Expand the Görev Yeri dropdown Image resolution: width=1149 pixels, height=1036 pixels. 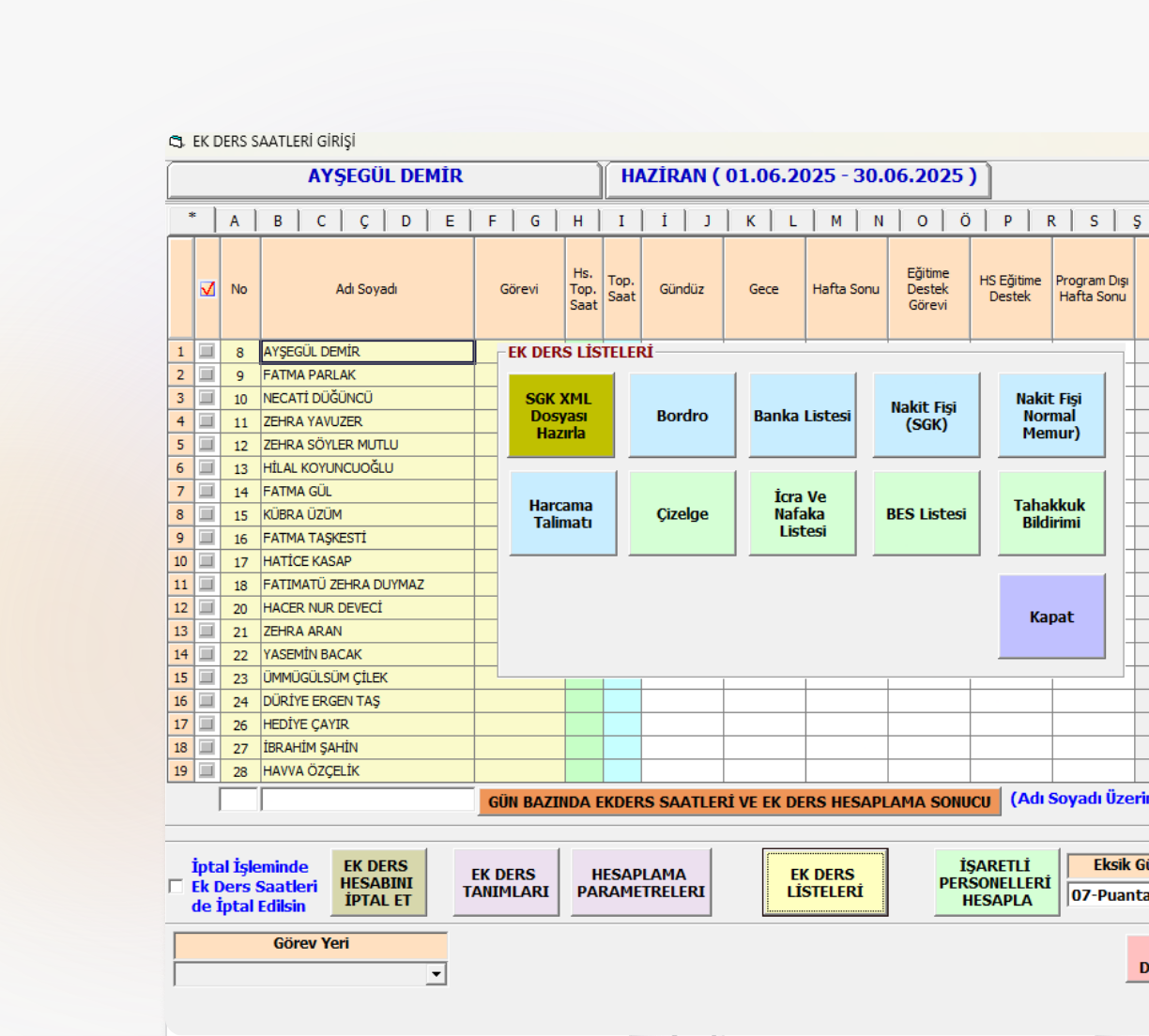click(436, 974)
